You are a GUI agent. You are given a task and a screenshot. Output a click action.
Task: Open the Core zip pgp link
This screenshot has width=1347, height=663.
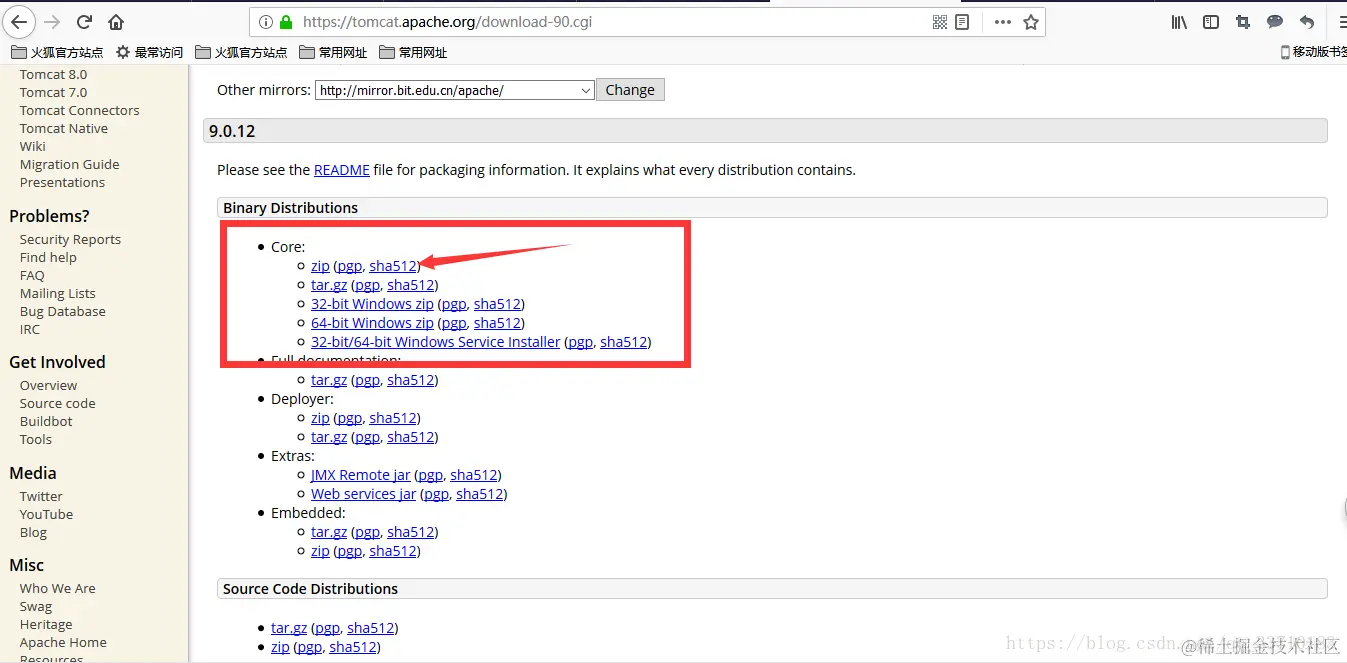[349, 266]
